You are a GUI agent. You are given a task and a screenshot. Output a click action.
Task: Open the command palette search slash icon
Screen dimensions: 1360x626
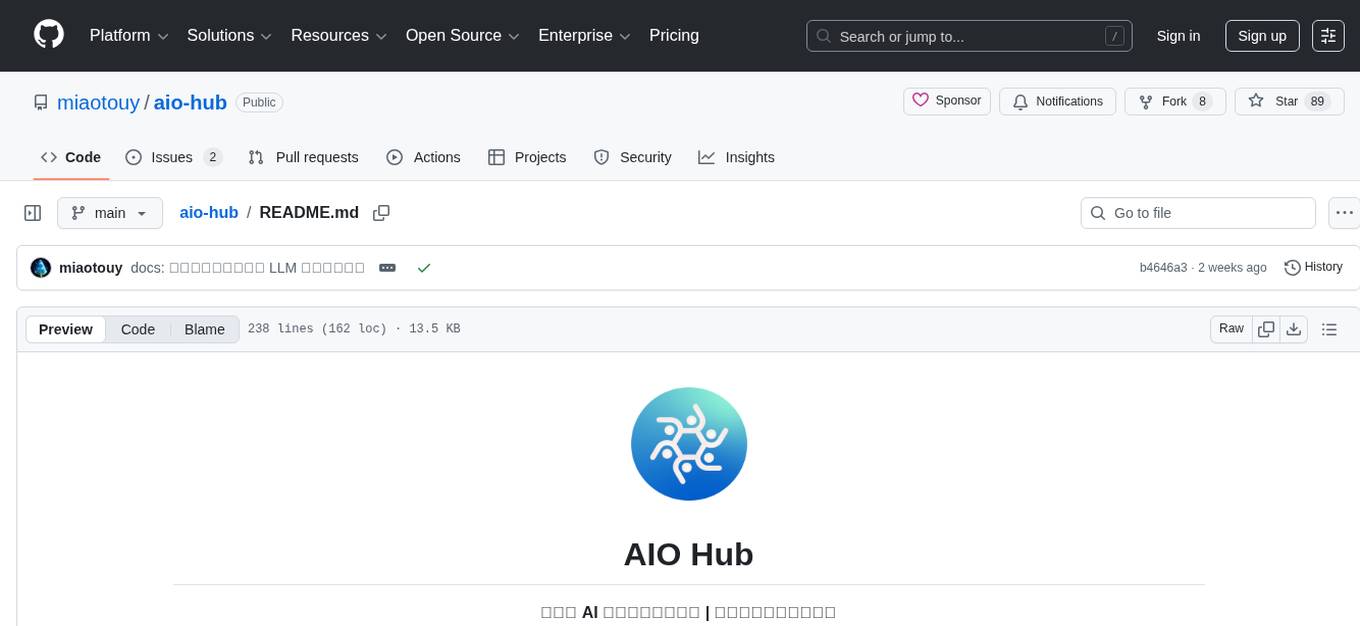tap(1113, 36)
